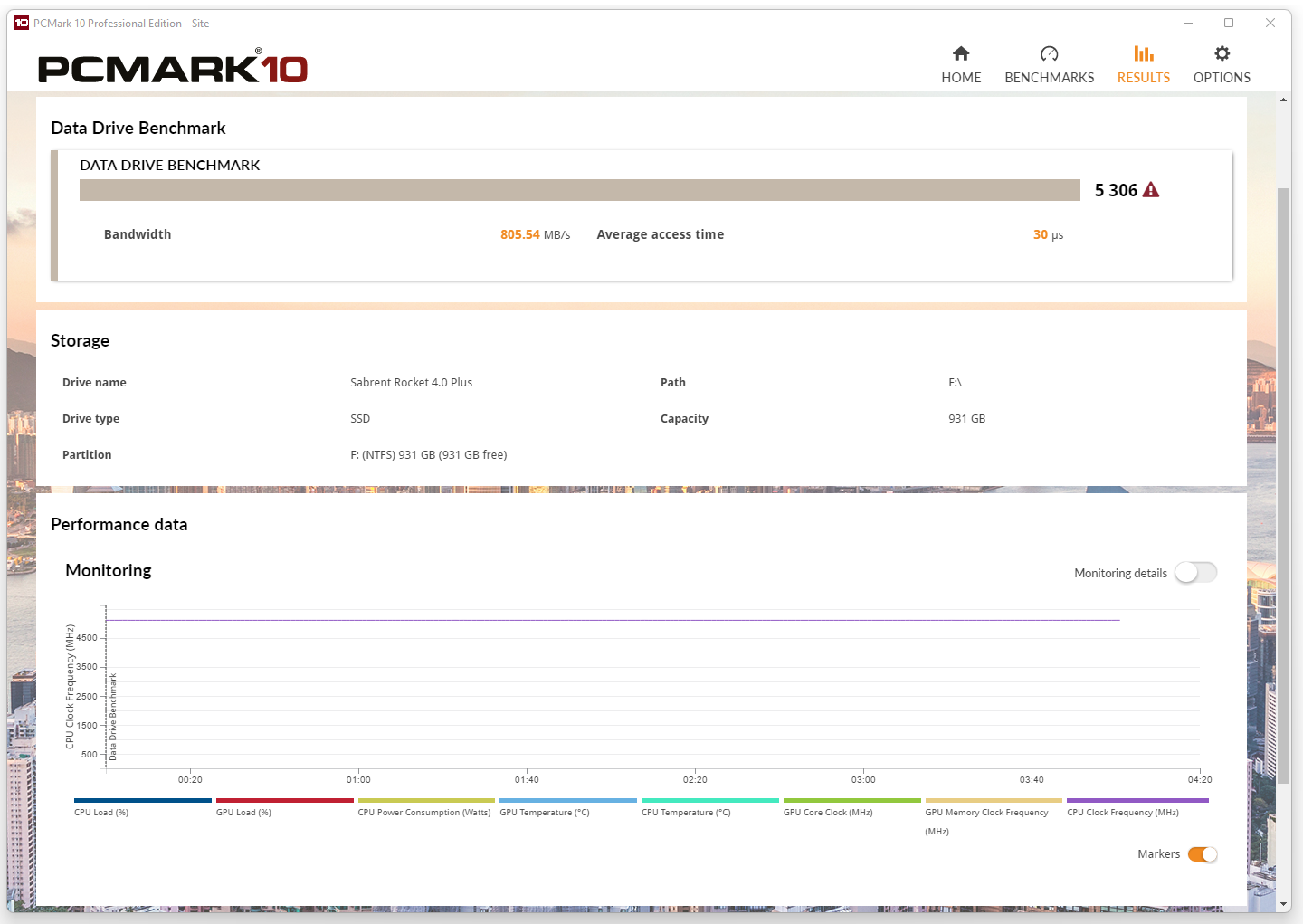Click the Data Drive Benchmark chart marker
The height and width of the screenshot is (924, 1303).
pos(113,717)
